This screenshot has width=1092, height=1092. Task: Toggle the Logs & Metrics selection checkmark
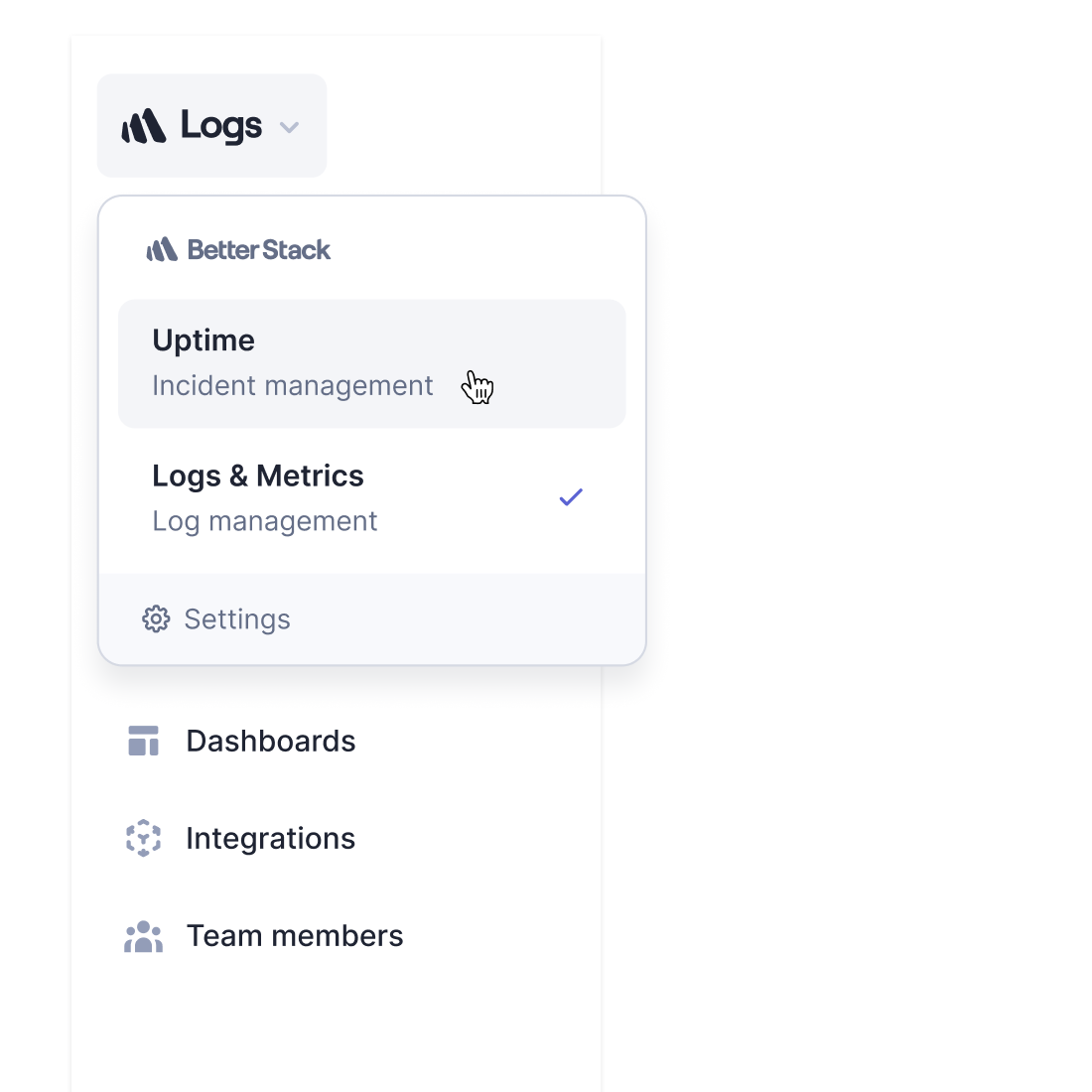(x=571, y=496)
